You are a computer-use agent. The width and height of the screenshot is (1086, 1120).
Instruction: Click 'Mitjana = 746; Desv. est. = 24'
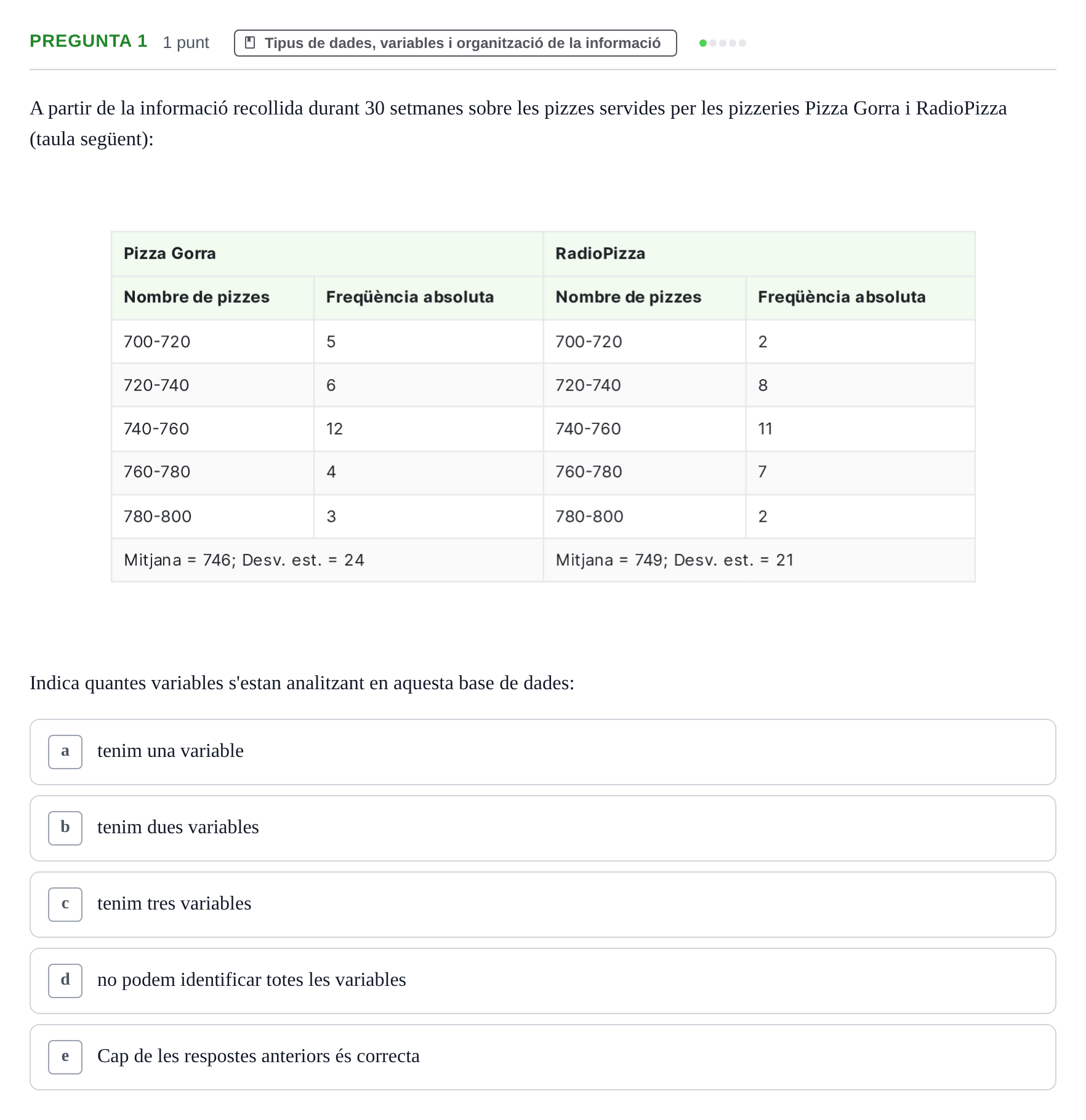click(x=327, y=560)
